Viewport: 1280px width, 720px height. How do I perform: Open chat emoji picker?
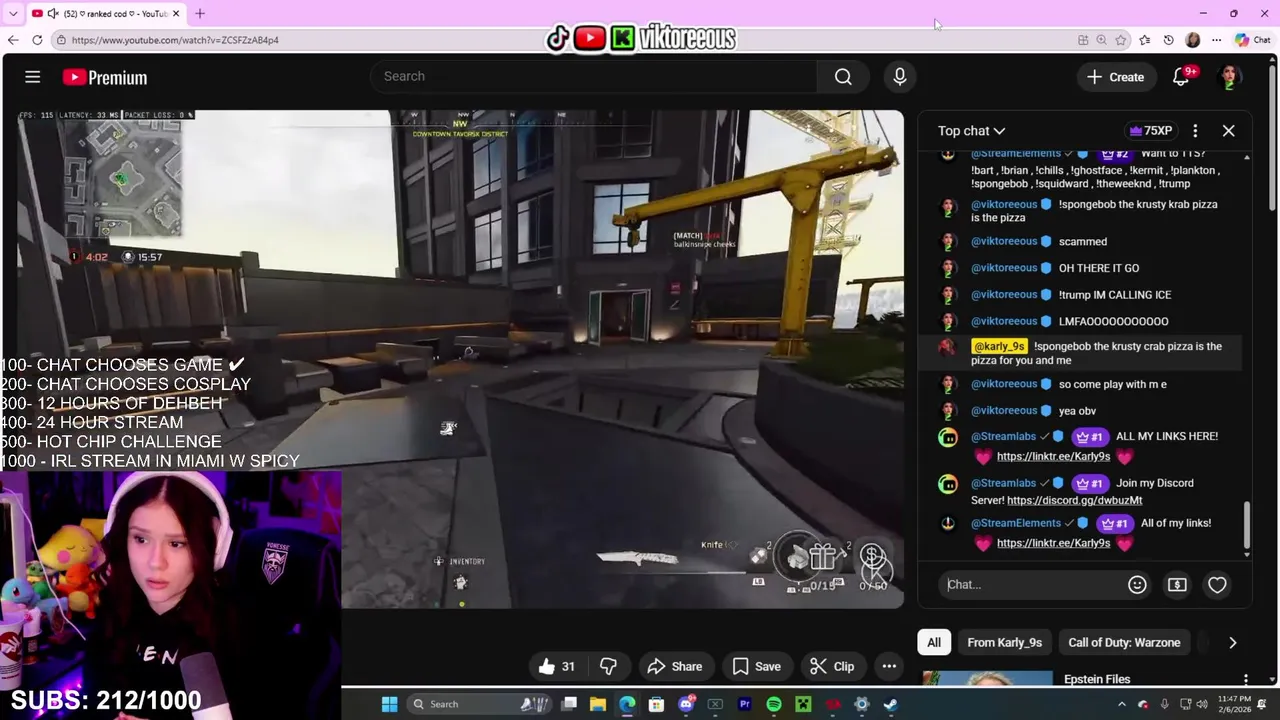click(x=1137, y=585)
